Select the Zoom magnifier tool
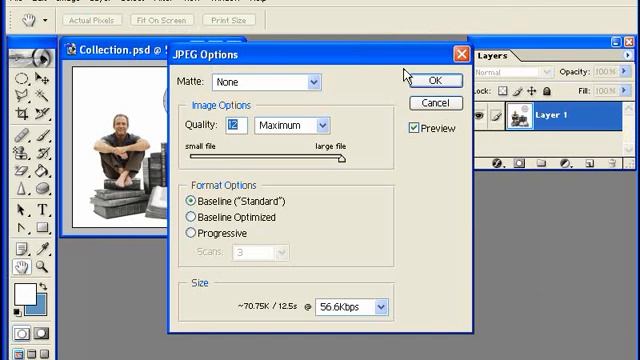The height and width of the screenshot is (360, 640). (x=42, y=267)
